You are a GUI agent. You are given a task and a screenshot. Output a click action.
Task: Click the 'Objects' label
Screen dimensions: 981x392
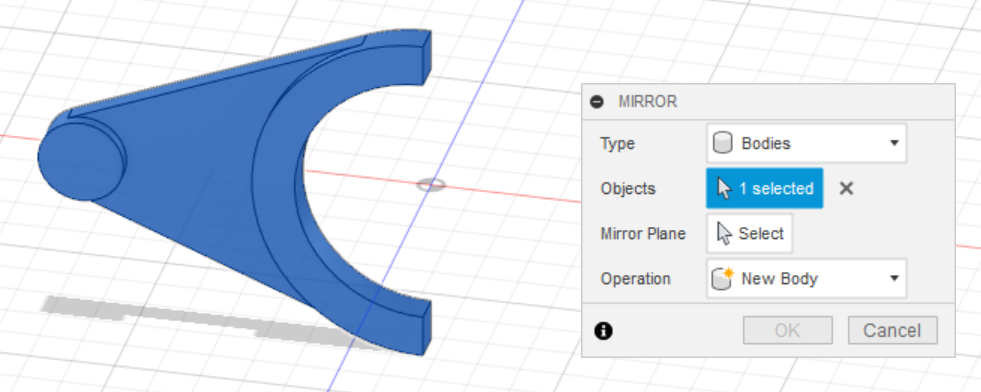pyautogui.click(x=628, y=189)
